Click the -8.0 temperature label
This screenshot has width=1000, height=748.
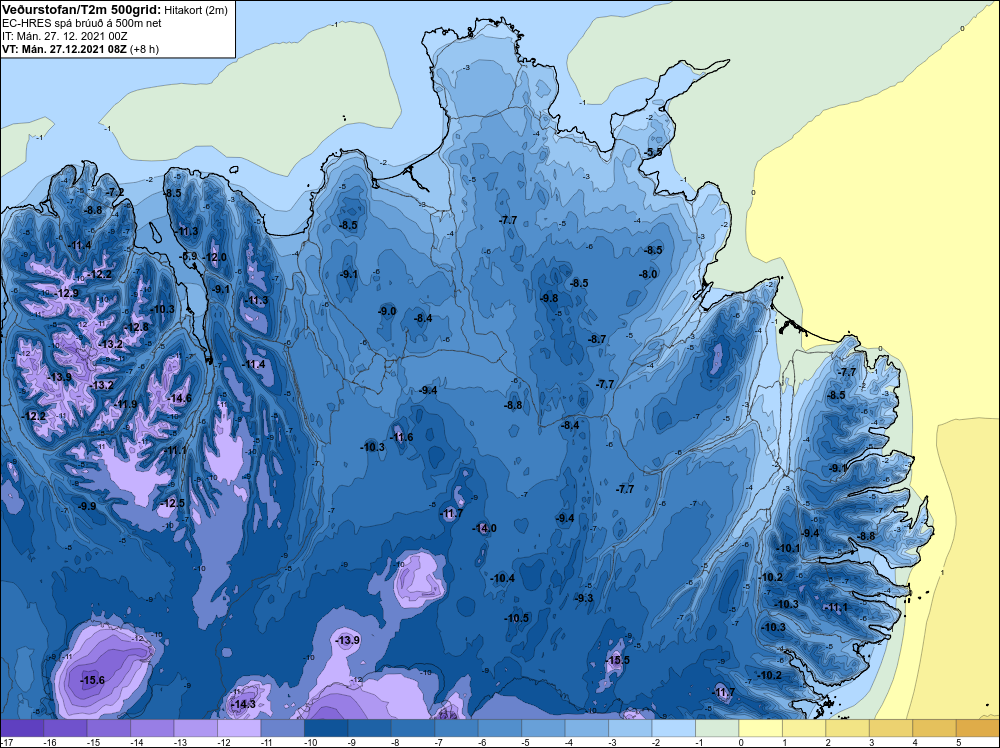point(649,274)
